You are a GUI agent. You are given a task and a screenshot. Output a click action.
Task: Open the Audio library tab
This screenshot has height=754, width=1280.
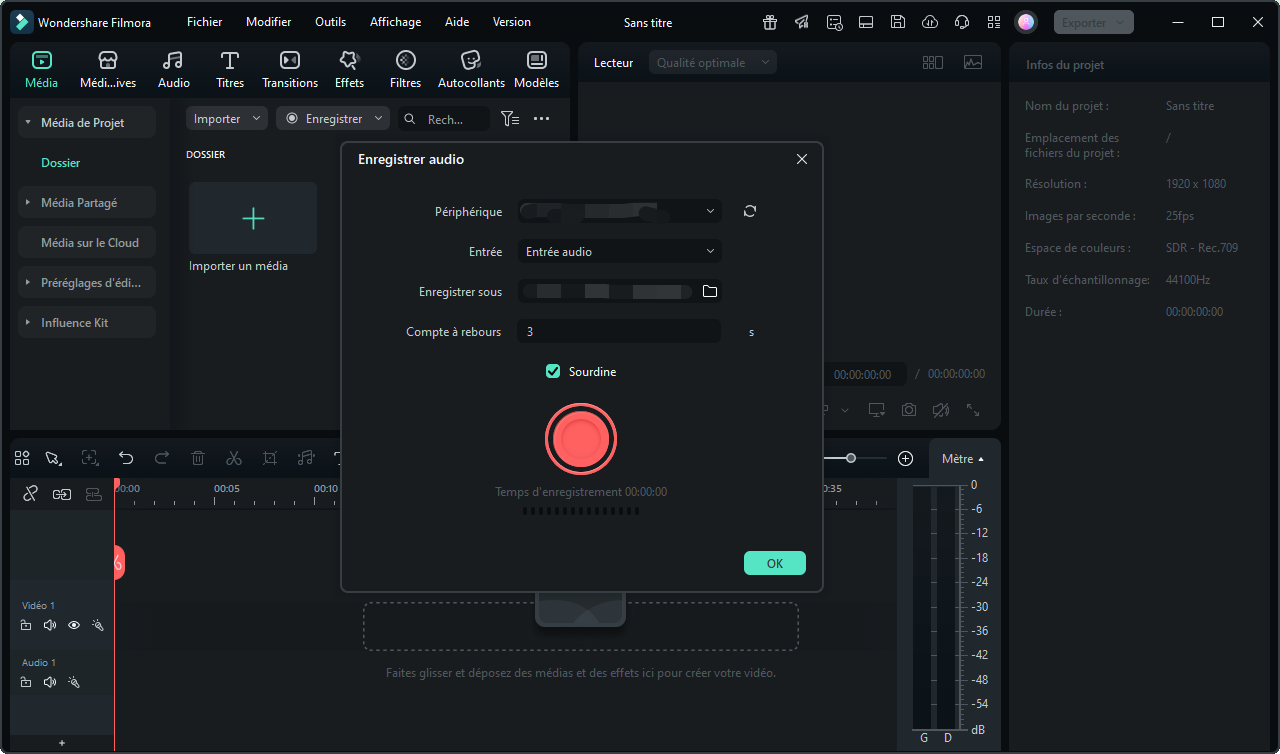(174, 70)
